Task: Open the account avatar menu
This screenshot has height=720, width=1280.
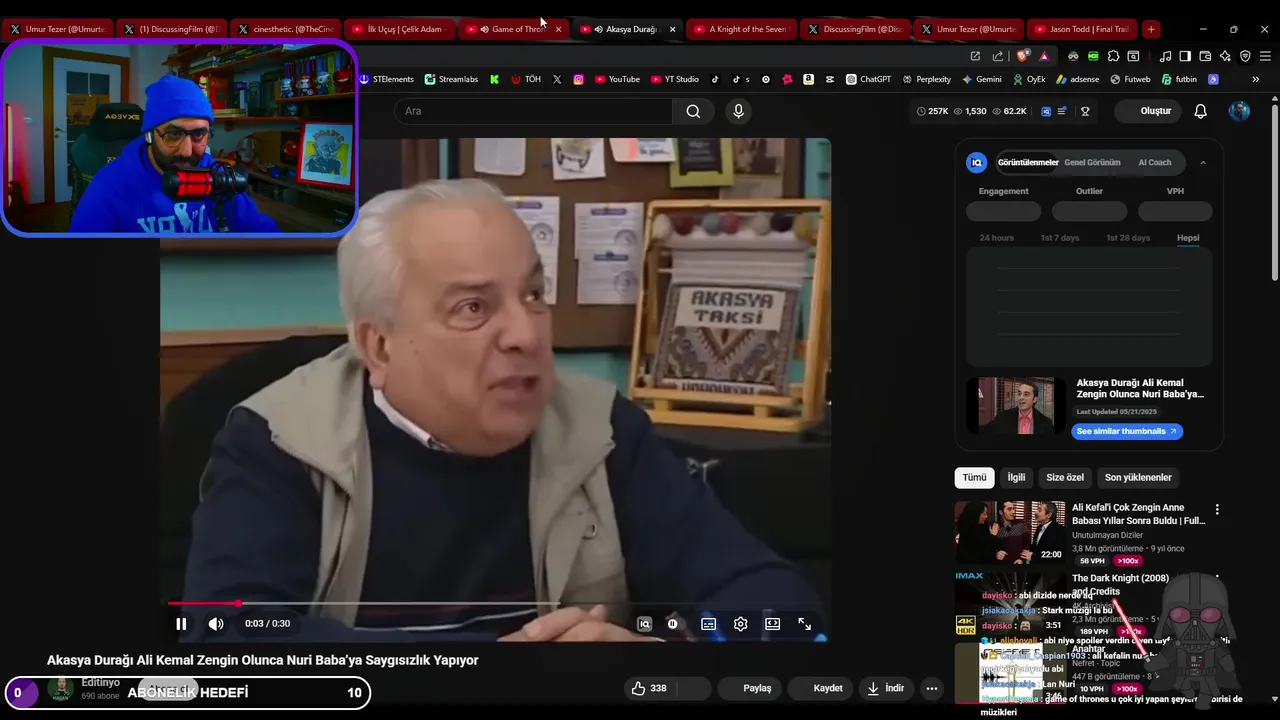Action: [x=1239, y=111]
